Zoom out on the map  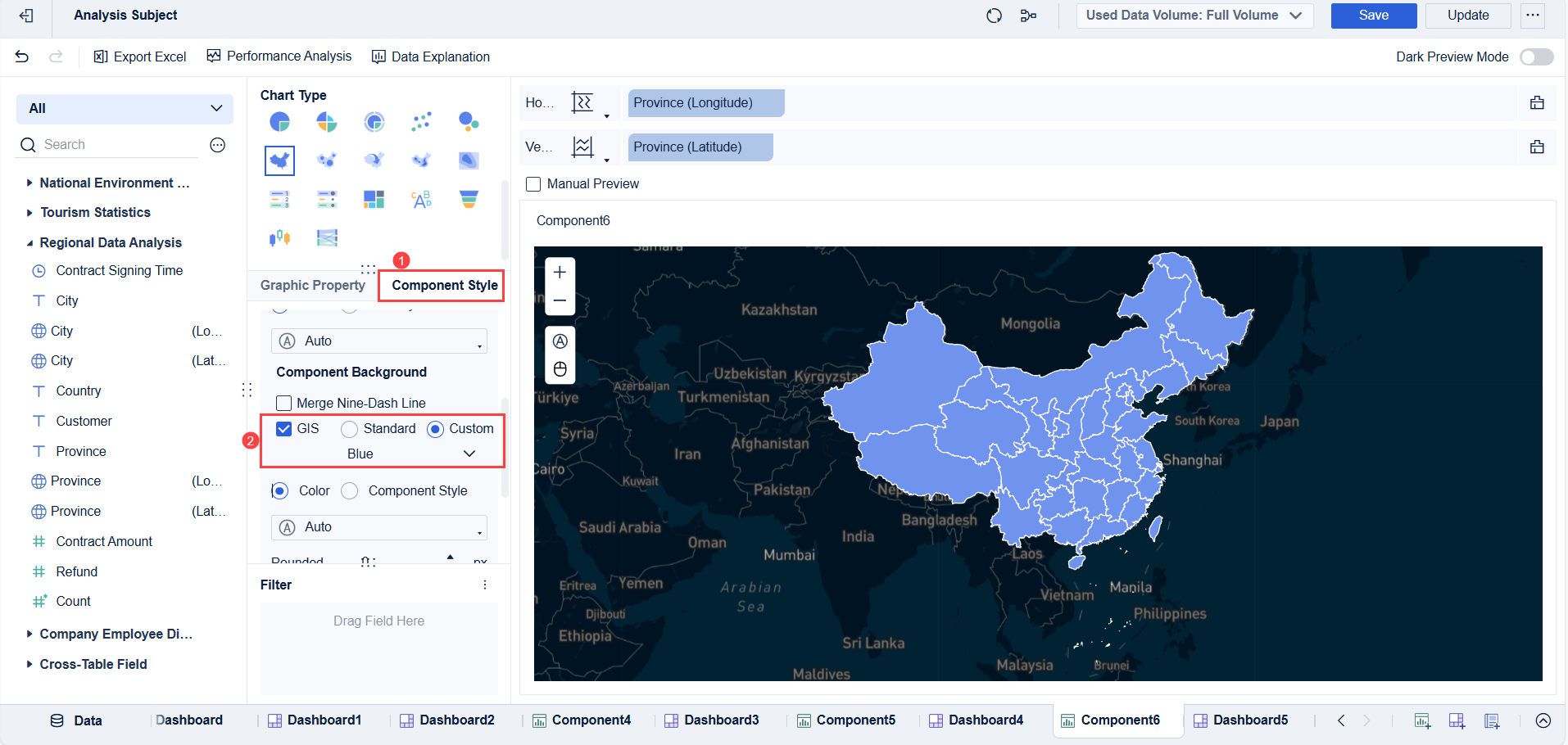[x=560, y=300]
